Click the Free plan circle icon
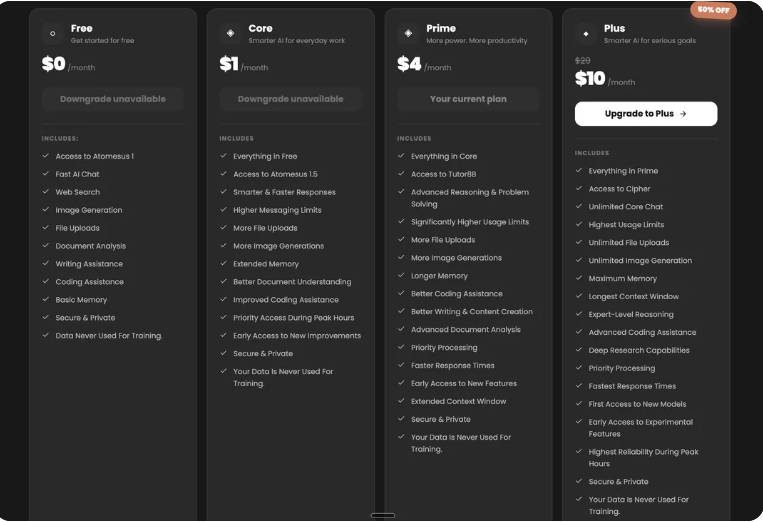 tap(53, 34)
